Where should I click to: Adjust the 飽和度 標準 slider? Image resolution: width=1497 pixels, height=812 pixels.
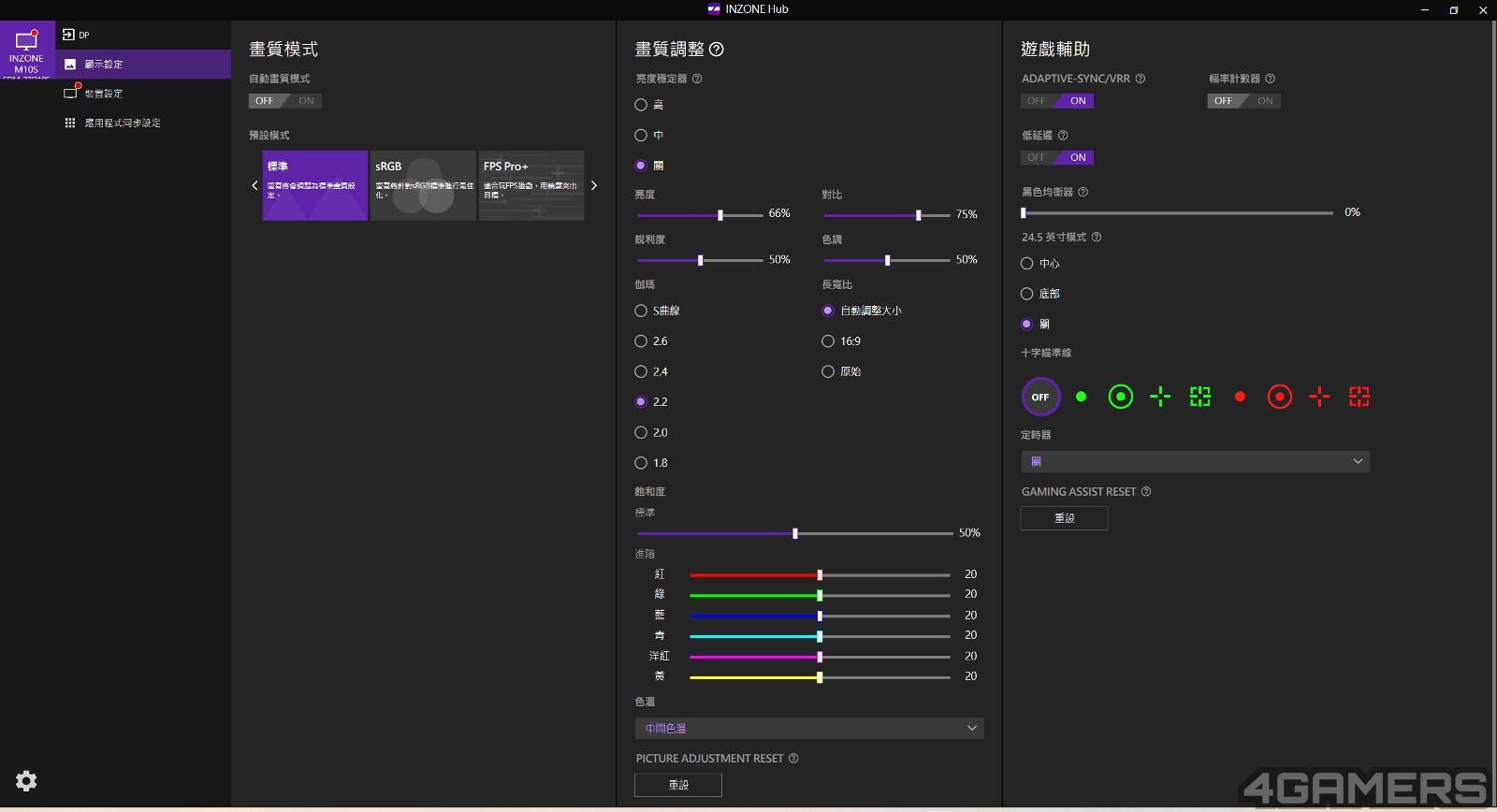click(x=794, y=533)
